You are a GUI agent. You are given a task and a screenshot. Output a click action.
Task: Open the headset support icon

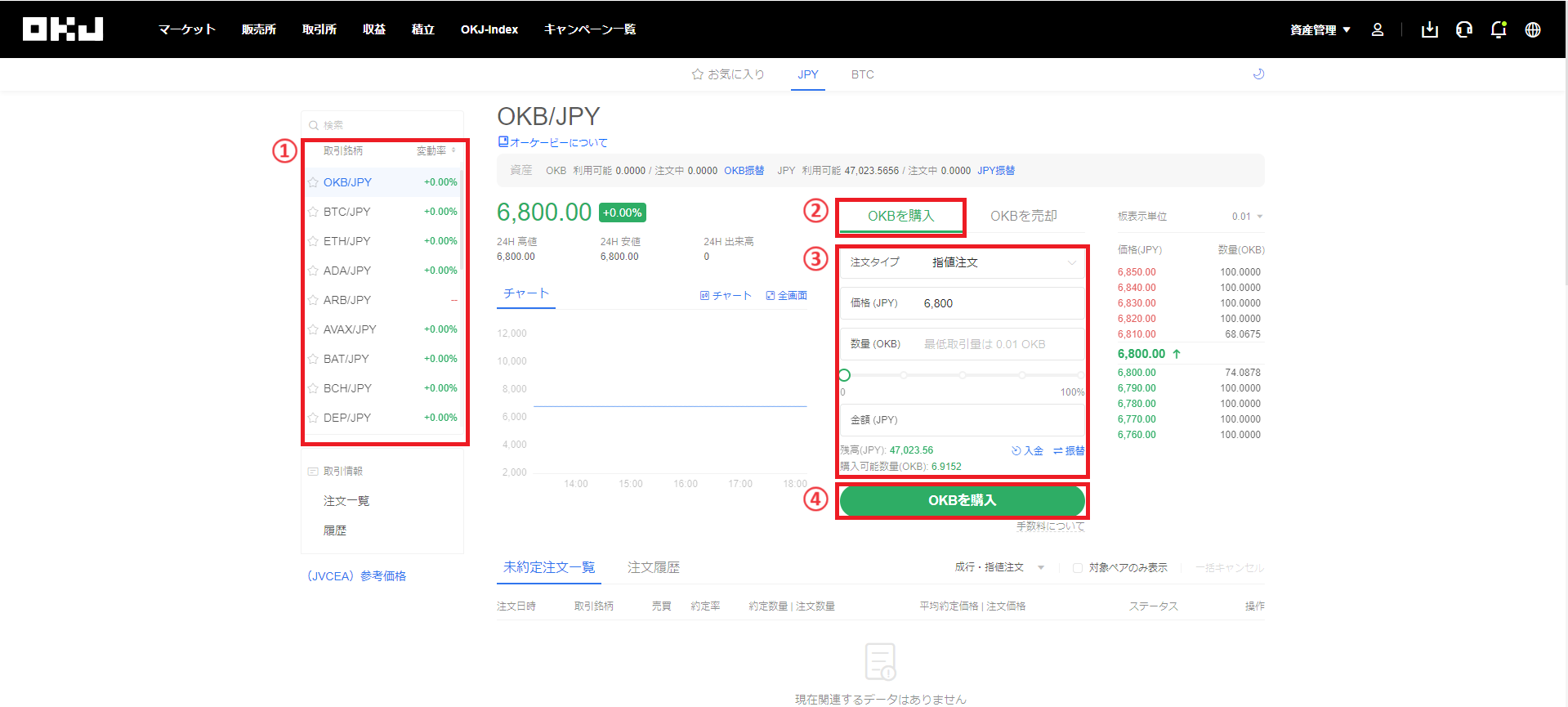point(1464,29)
